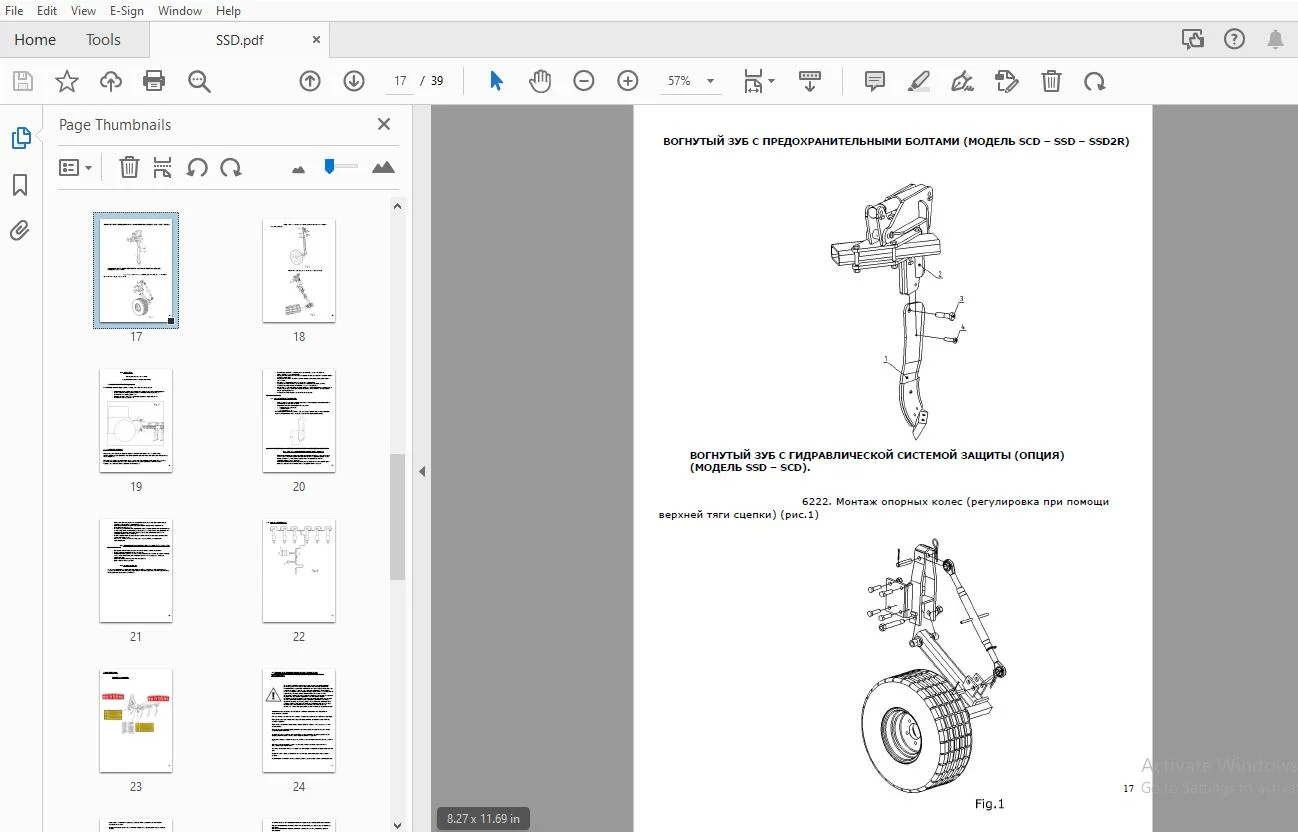Select page 23 thumbnail
The width and height of the screenshot is (1298, 832).
tap(136, 721)
